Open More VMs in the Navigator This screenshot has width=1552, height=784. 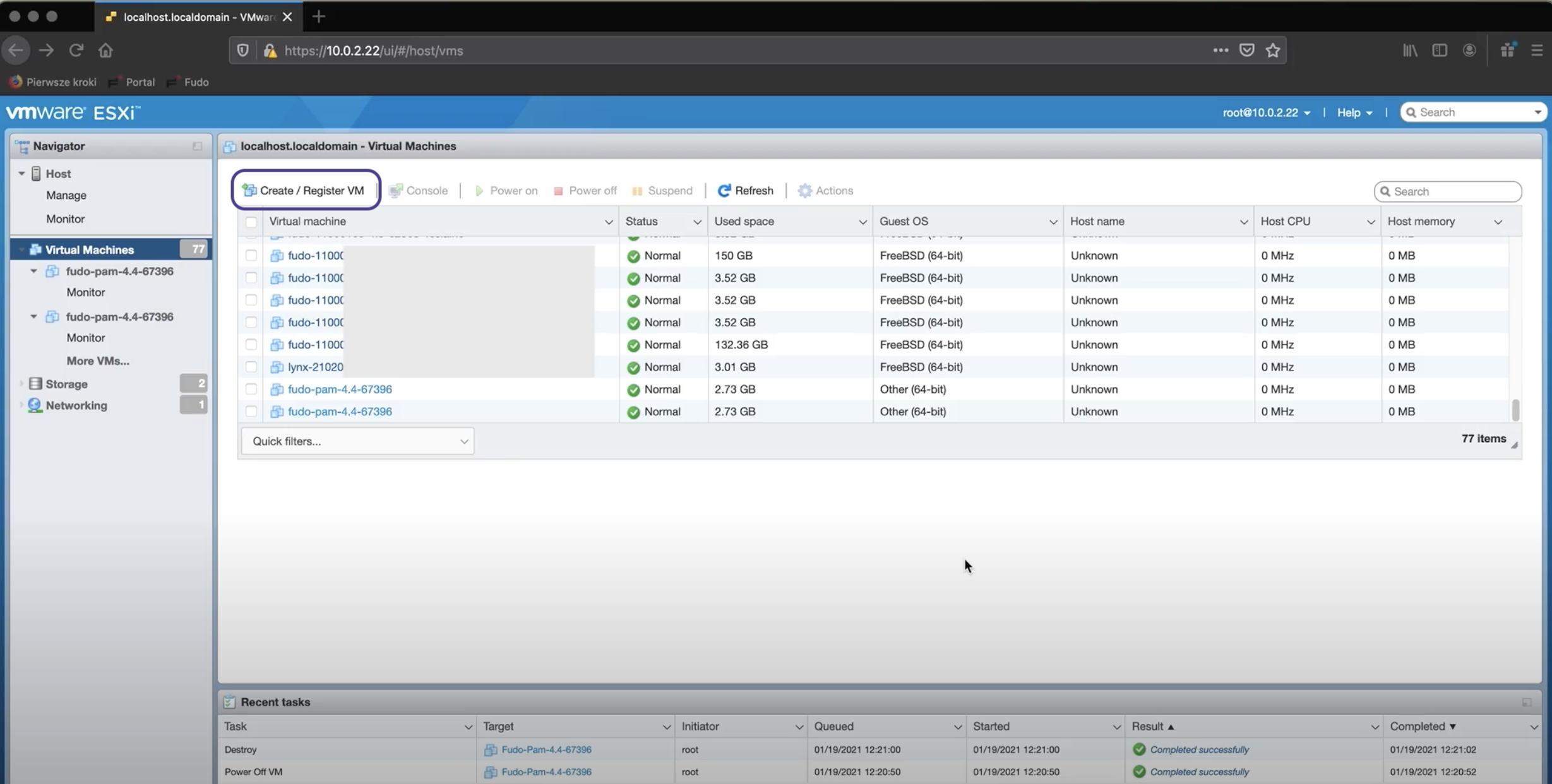(x=98, y=360)
